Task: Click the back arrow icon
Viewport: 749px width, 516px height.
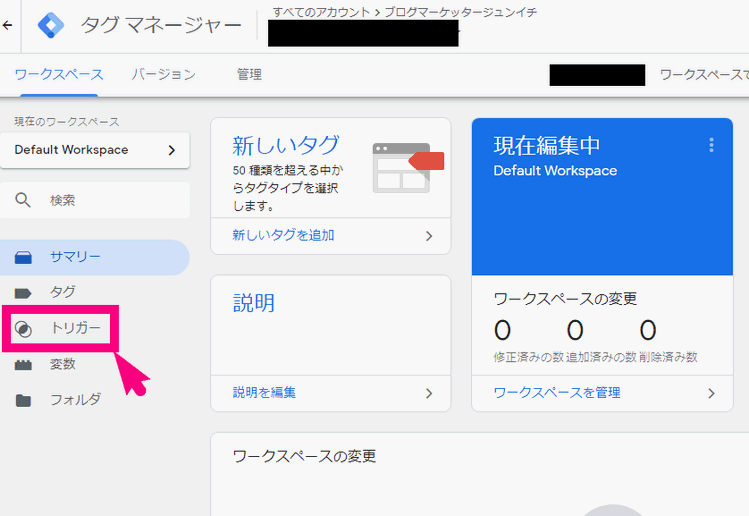Action: coord(7,25)
